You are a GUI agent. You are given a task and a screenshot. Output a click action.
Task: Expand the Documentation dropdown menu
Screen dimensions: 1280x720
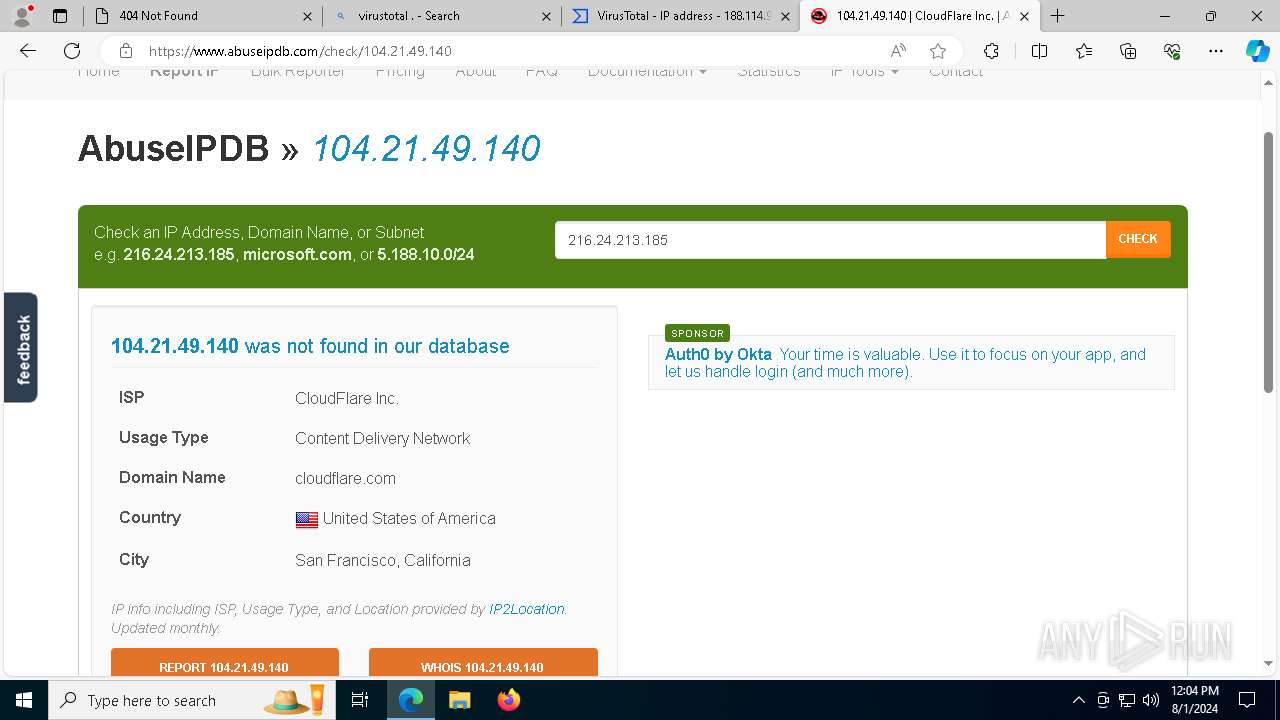pos(647,72)
